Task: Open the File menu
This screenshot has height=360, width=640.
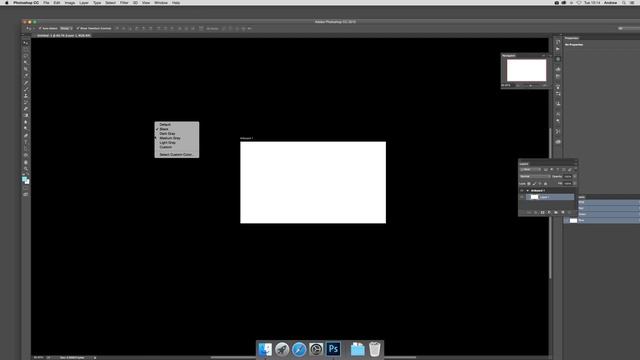Action: point(46,3)
